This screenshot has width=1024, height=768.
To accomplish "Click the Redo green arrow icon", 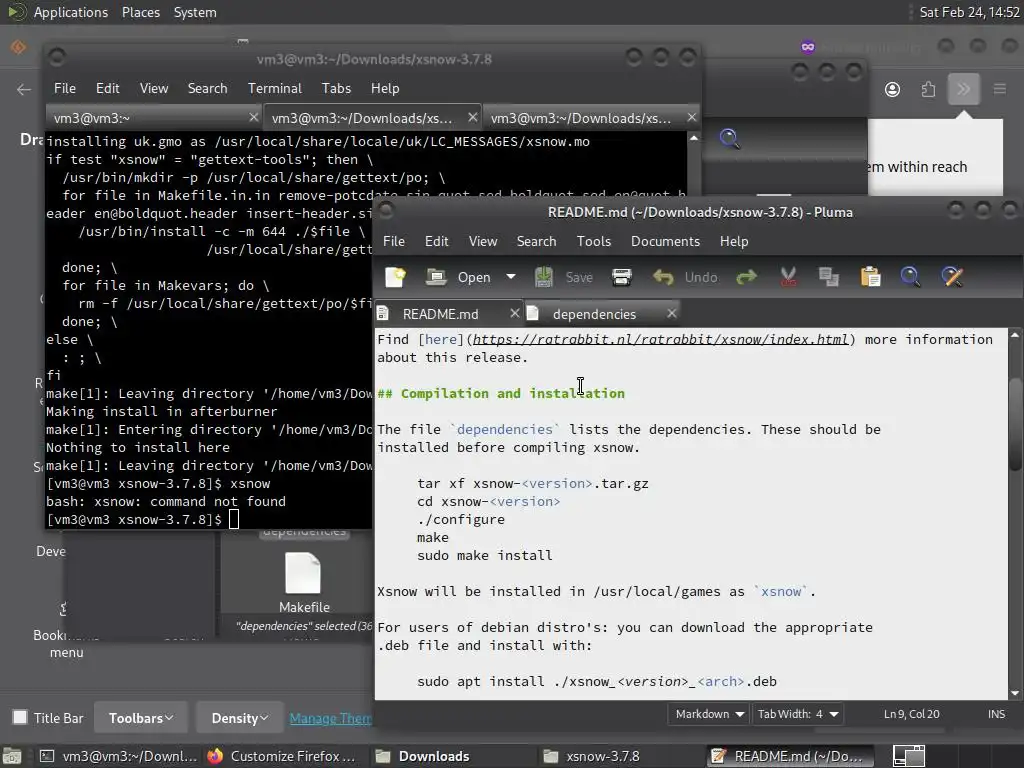I will coord(746,277).
